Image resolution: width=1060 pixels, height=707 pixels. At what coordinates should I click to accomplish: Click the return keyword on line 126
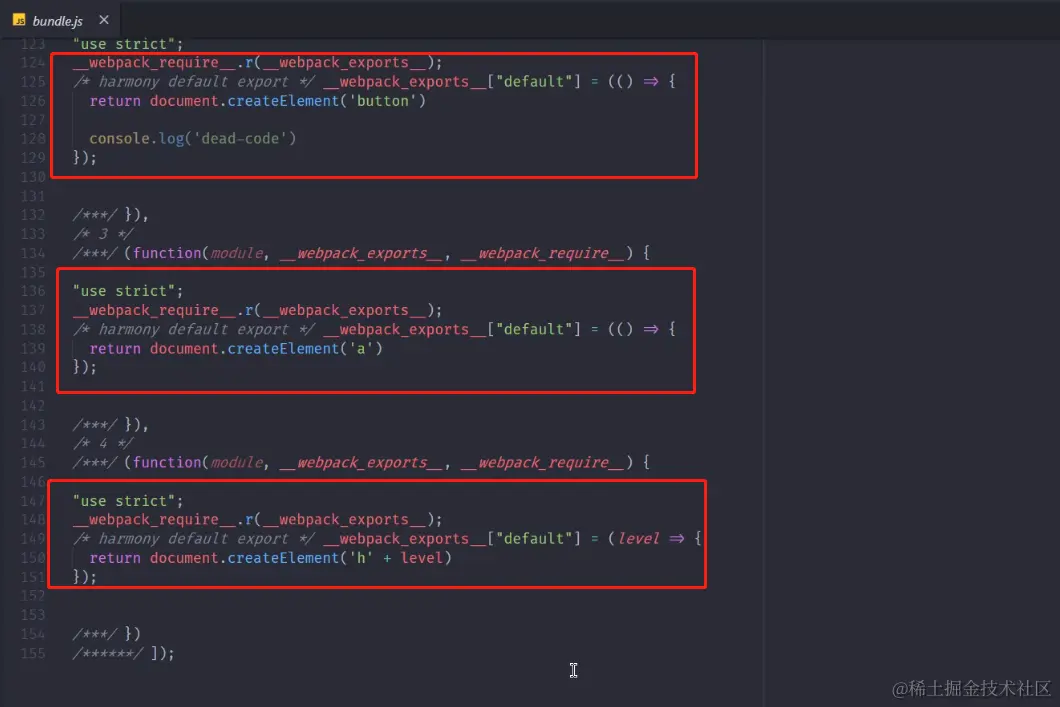coord(115,101)
